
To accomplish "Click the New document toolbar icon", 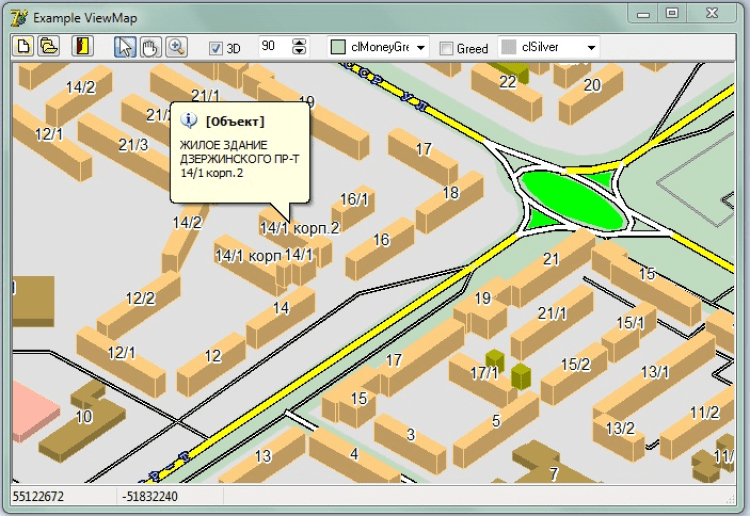I will click(x=23, y=47).
